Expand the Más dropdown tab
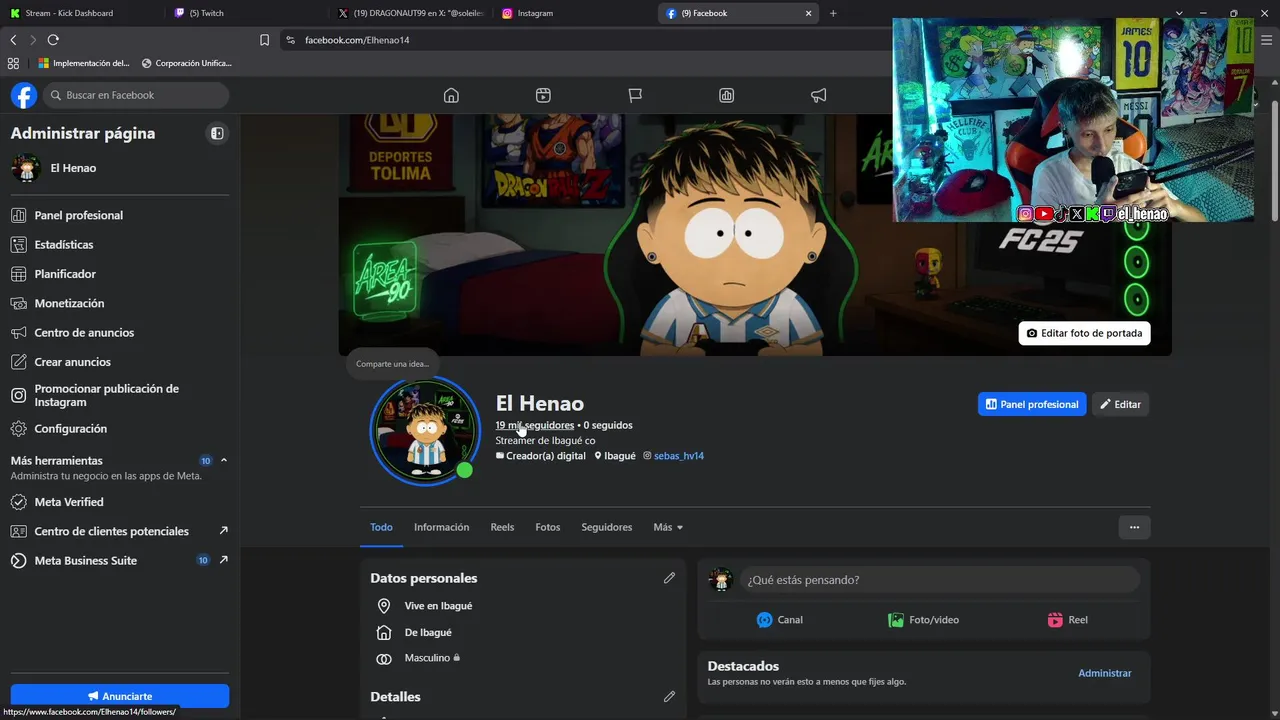Viewport: 1280px width, 720px height. coord(668,527)
